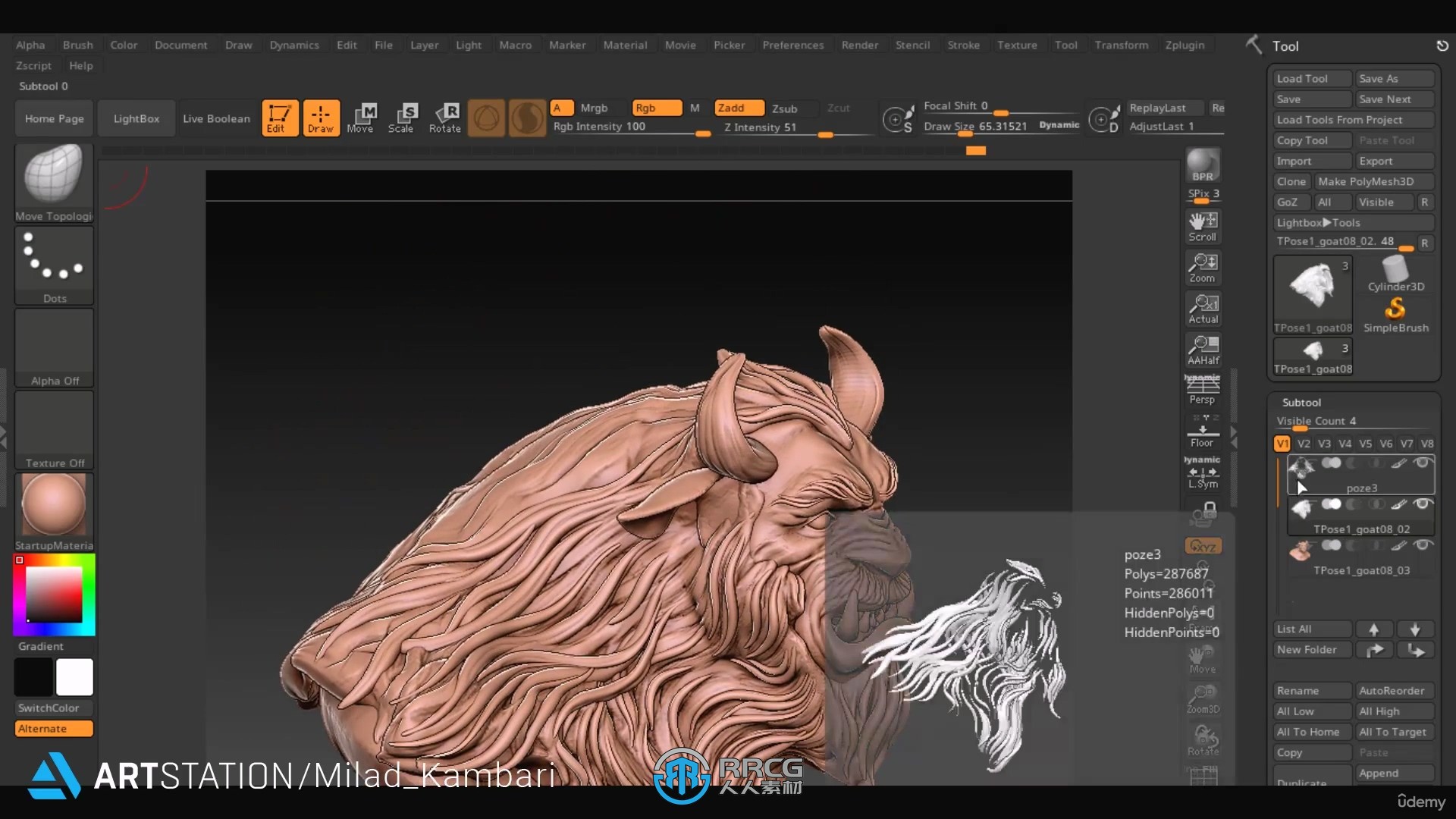The width and height of the screenshot is (1456, 819).
Task: Move subtool up with arrow
Action: (1373, 629)
